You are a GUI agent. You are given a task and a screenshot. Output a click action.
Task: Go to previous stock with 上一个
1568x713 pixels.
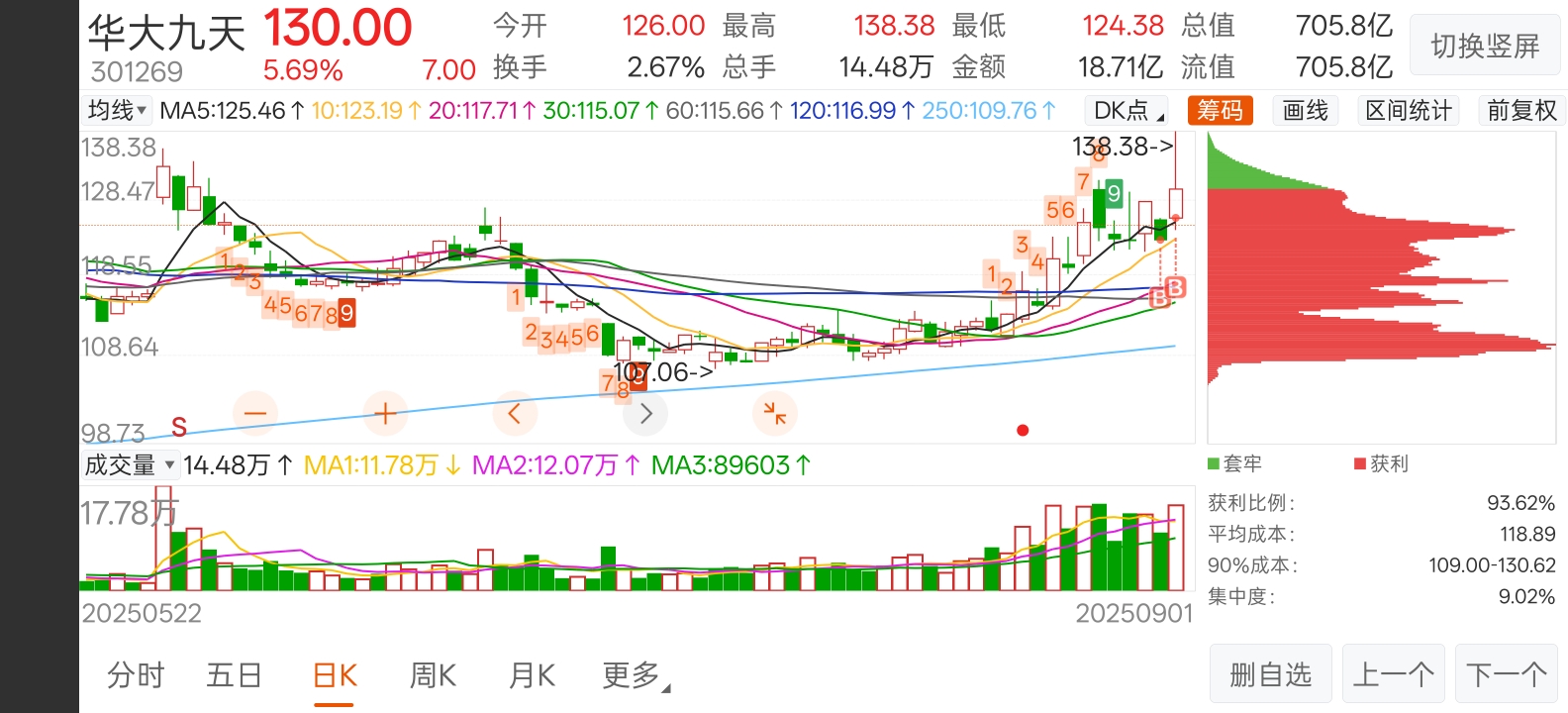1394,674
